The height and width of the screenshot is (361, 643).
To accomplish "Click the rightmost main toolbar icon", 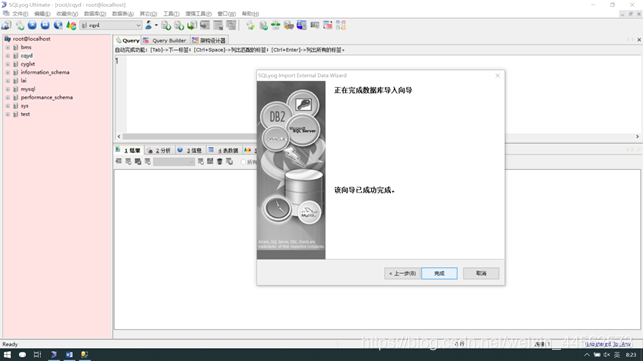I will [341, 25].
